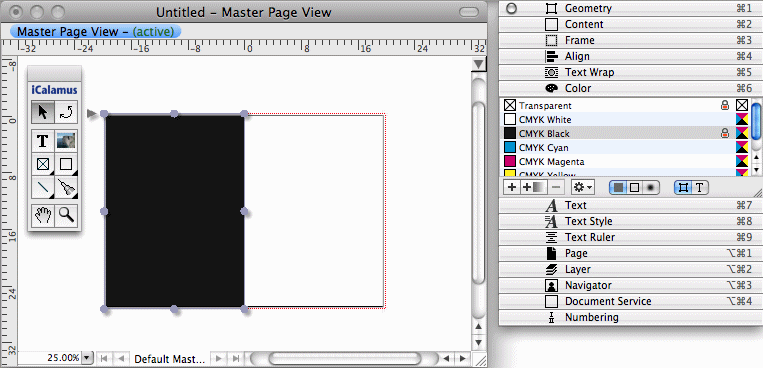Open the zoom percentage dropdown
The image size is (763, 368).
pyautogui.click(x=88, y=358)
